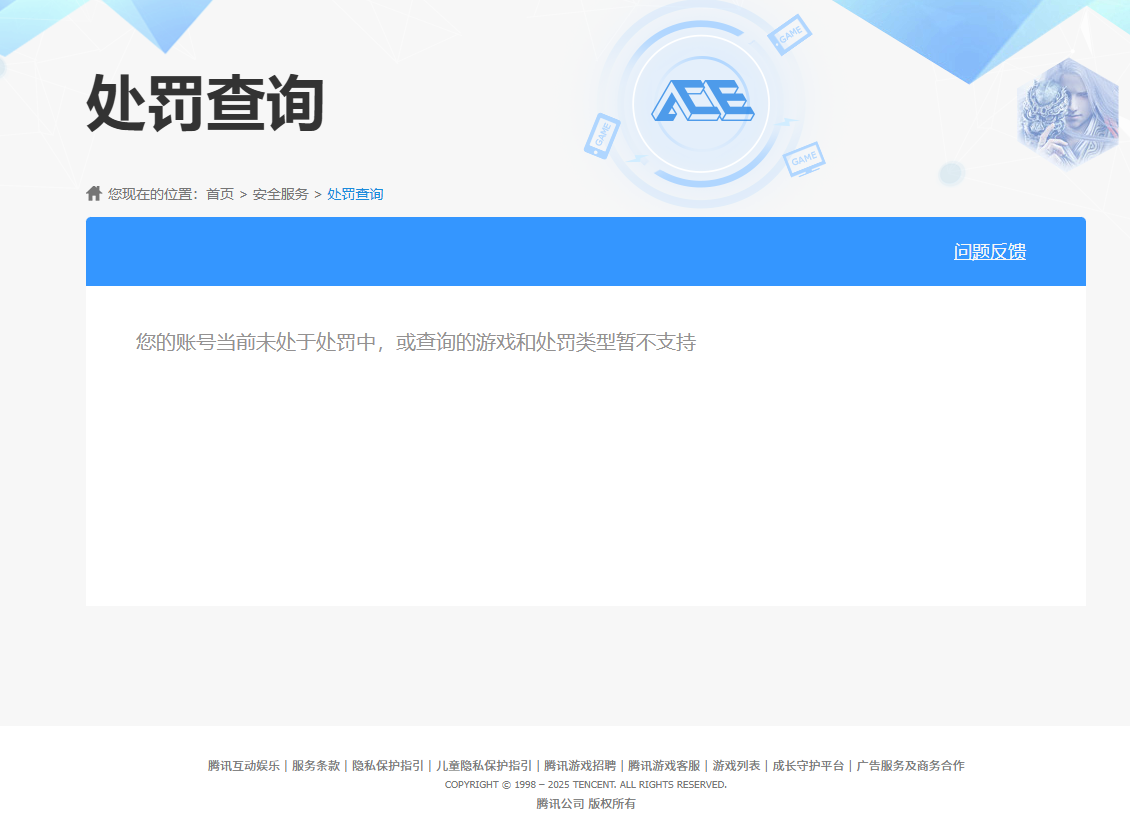Open the 腾讯互动娱乐 footer link
The width and height of the screenshot is (1130, 840).
pos(242,764)
